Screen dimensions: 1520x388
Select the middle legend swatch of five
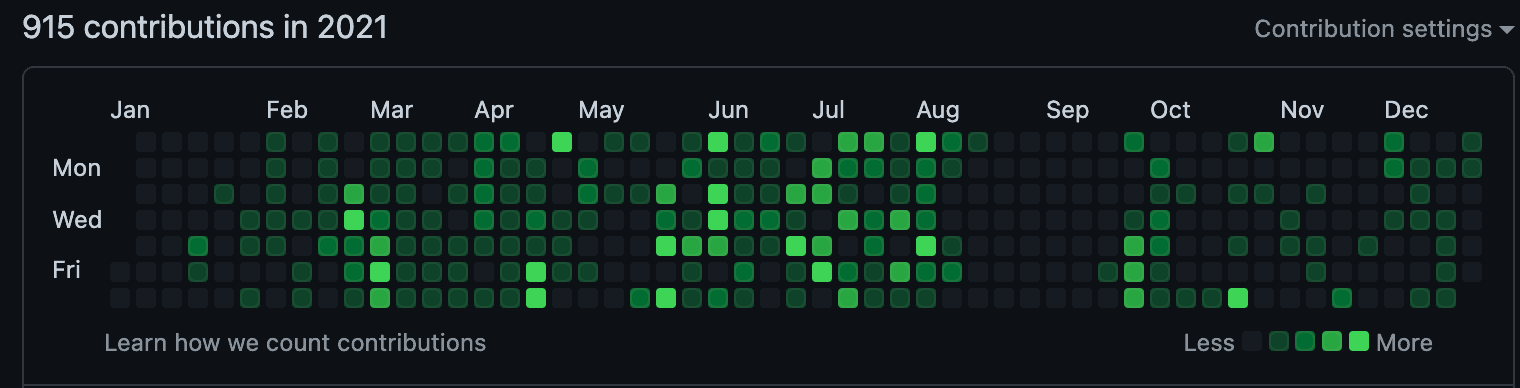coord(1304,342)
